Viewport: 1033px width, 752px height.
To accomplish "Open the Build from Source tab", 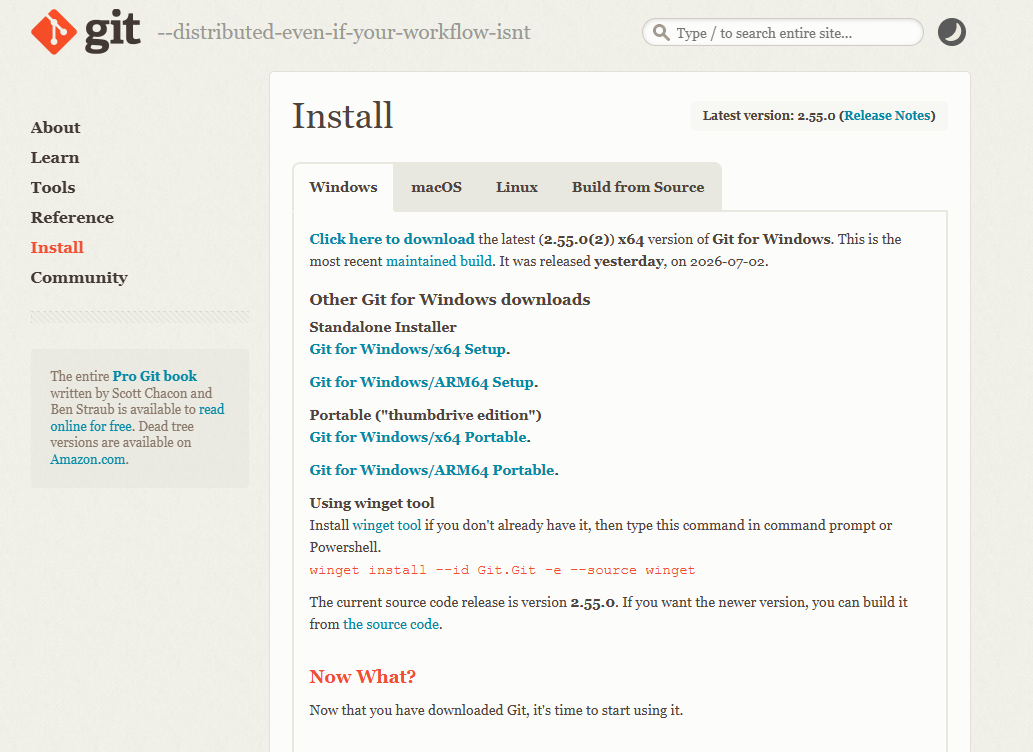I will point(638,187).
